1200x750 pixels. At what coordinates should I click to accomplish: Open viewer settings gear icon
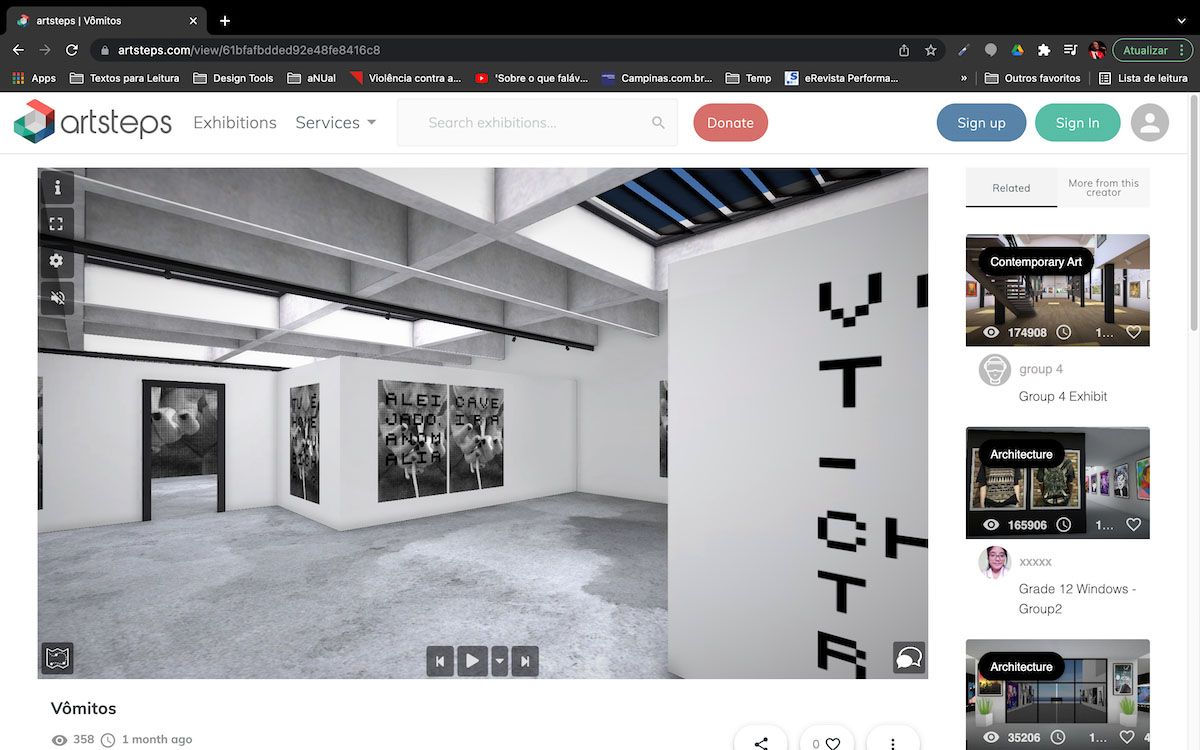[x=57, y=260]
